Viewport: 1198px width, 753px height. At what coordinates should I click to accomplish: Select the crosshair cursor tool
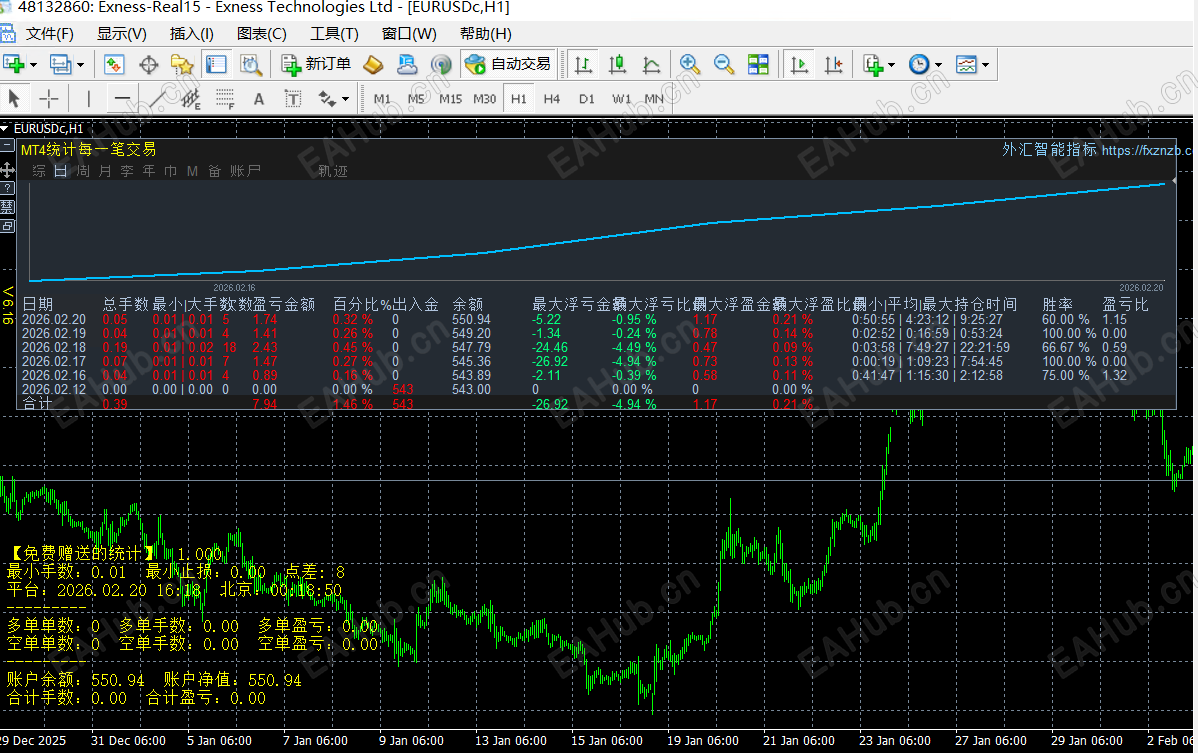point(48,99)
